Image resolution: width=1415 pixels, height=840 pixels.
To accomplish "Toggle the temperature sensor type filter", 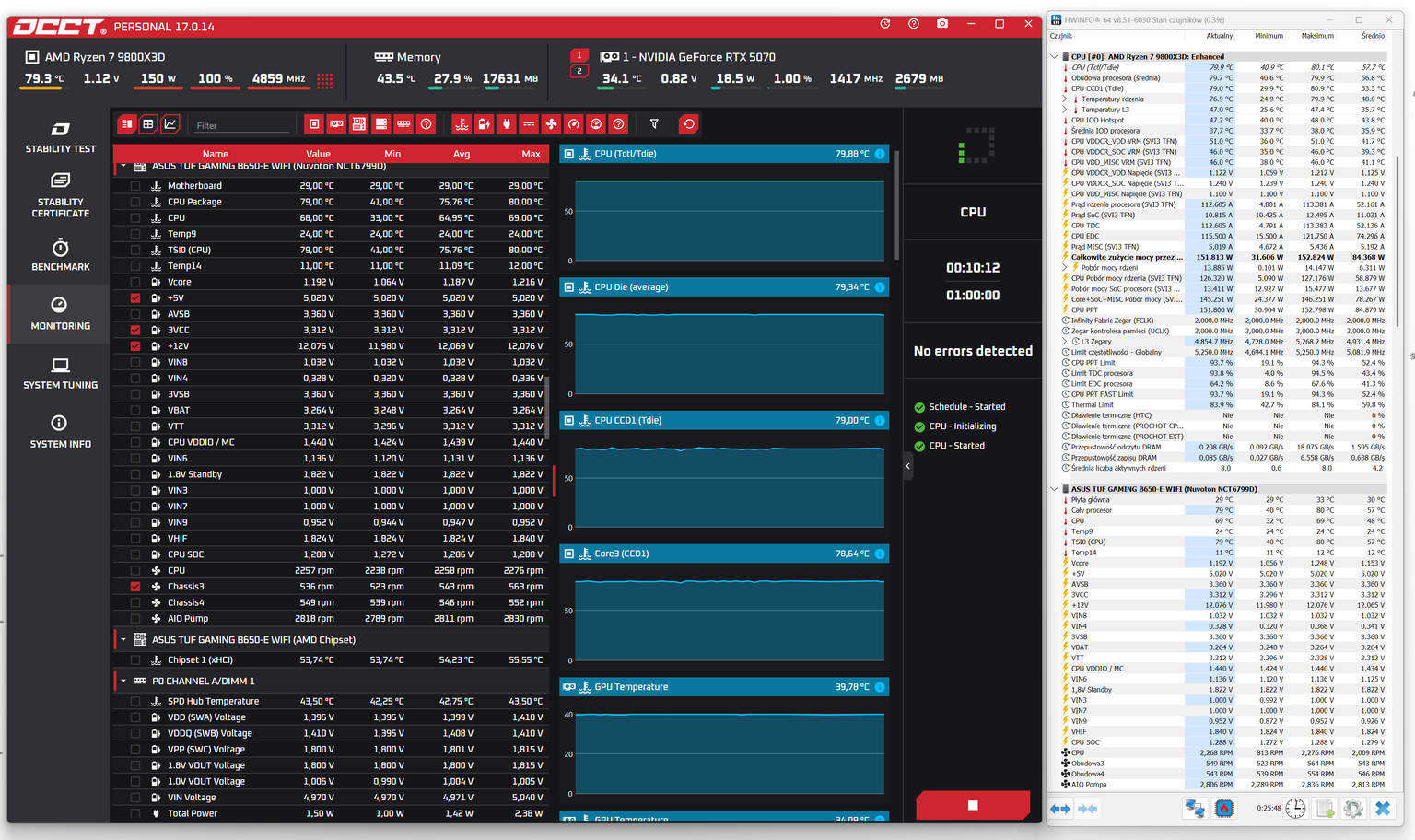I will 462,124.
